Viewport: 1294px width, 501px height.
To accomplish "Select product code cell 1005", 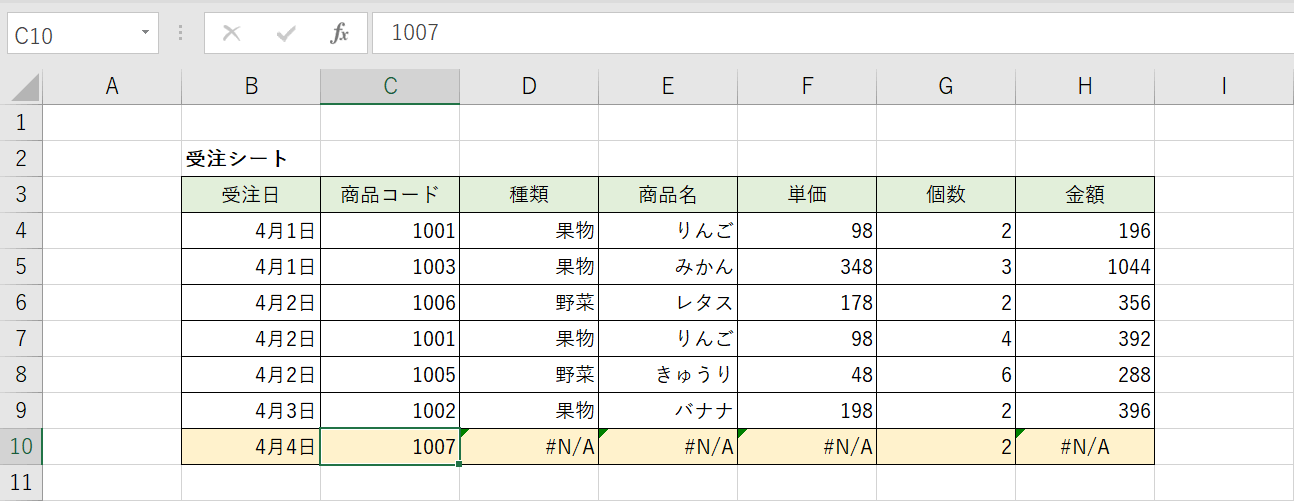I will pos(390,375).
